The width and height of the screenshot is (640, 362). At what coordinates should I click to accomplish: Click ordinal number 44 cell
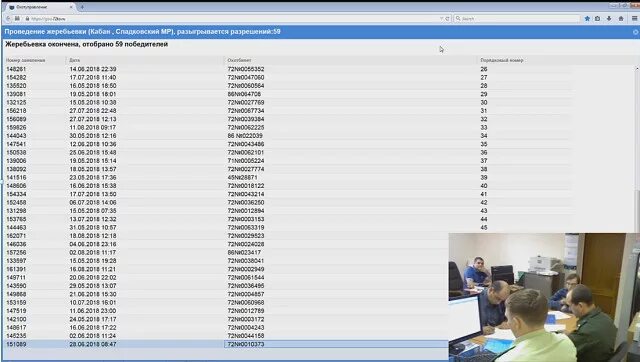click(x=484, y=219)
